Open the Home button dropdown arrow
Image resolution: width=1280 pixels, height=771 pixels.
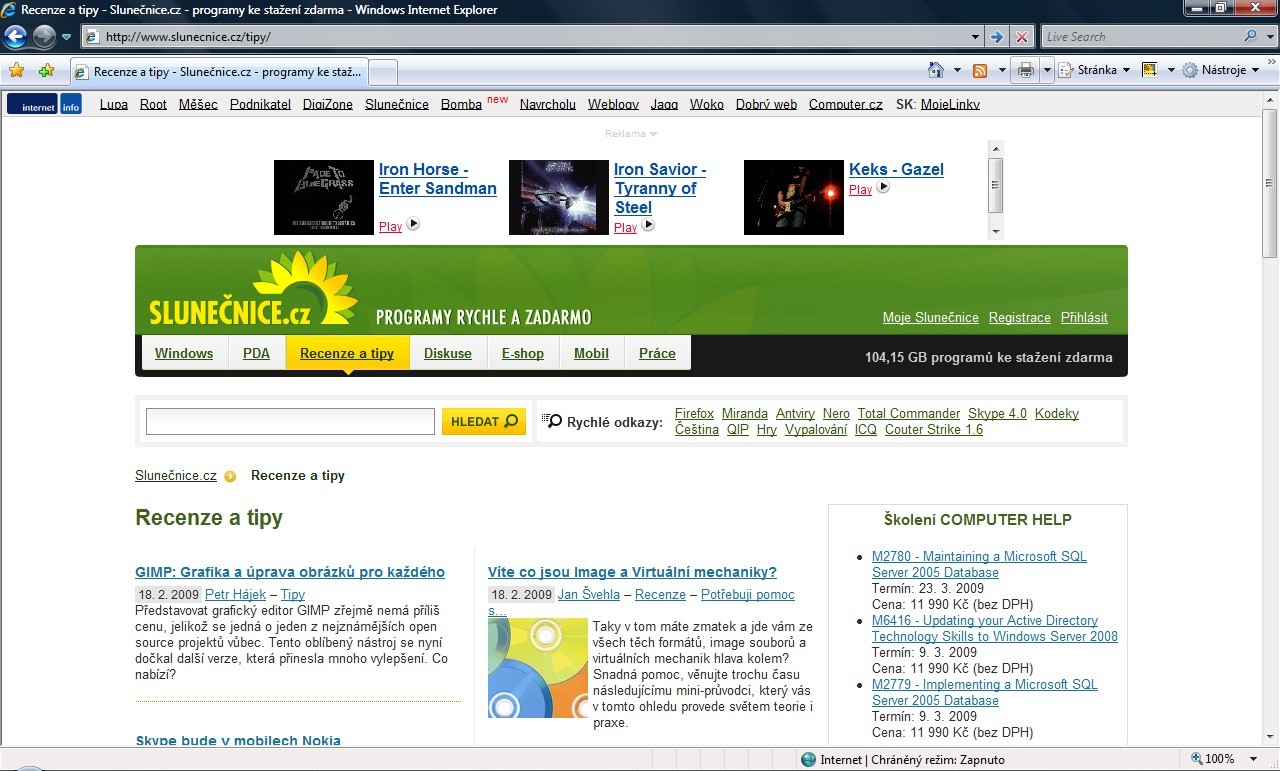pyautogui.click(x=957, y=70)
